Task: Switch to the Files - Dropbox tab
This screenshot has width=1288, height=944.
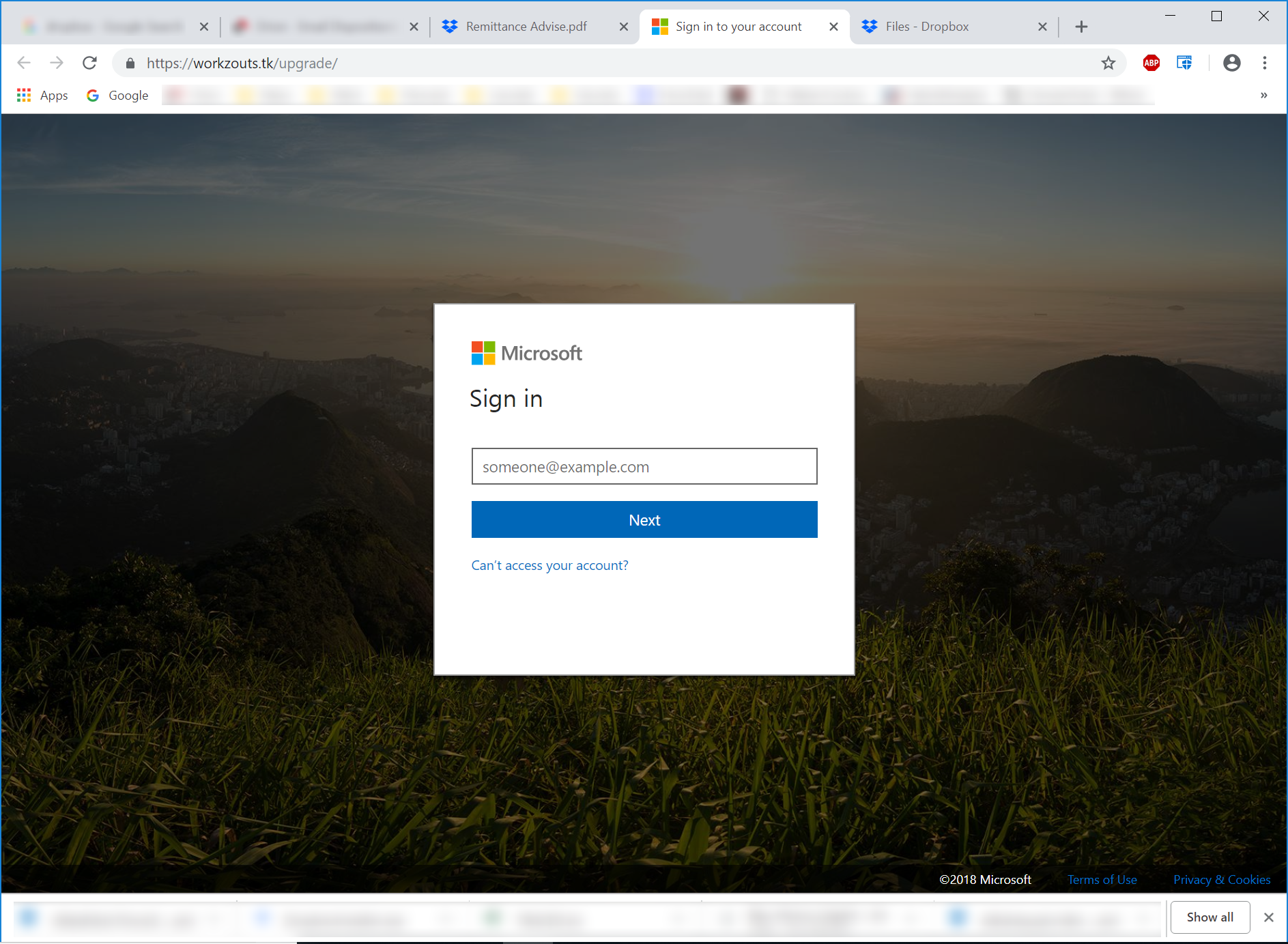Action: tap(926, 26)
